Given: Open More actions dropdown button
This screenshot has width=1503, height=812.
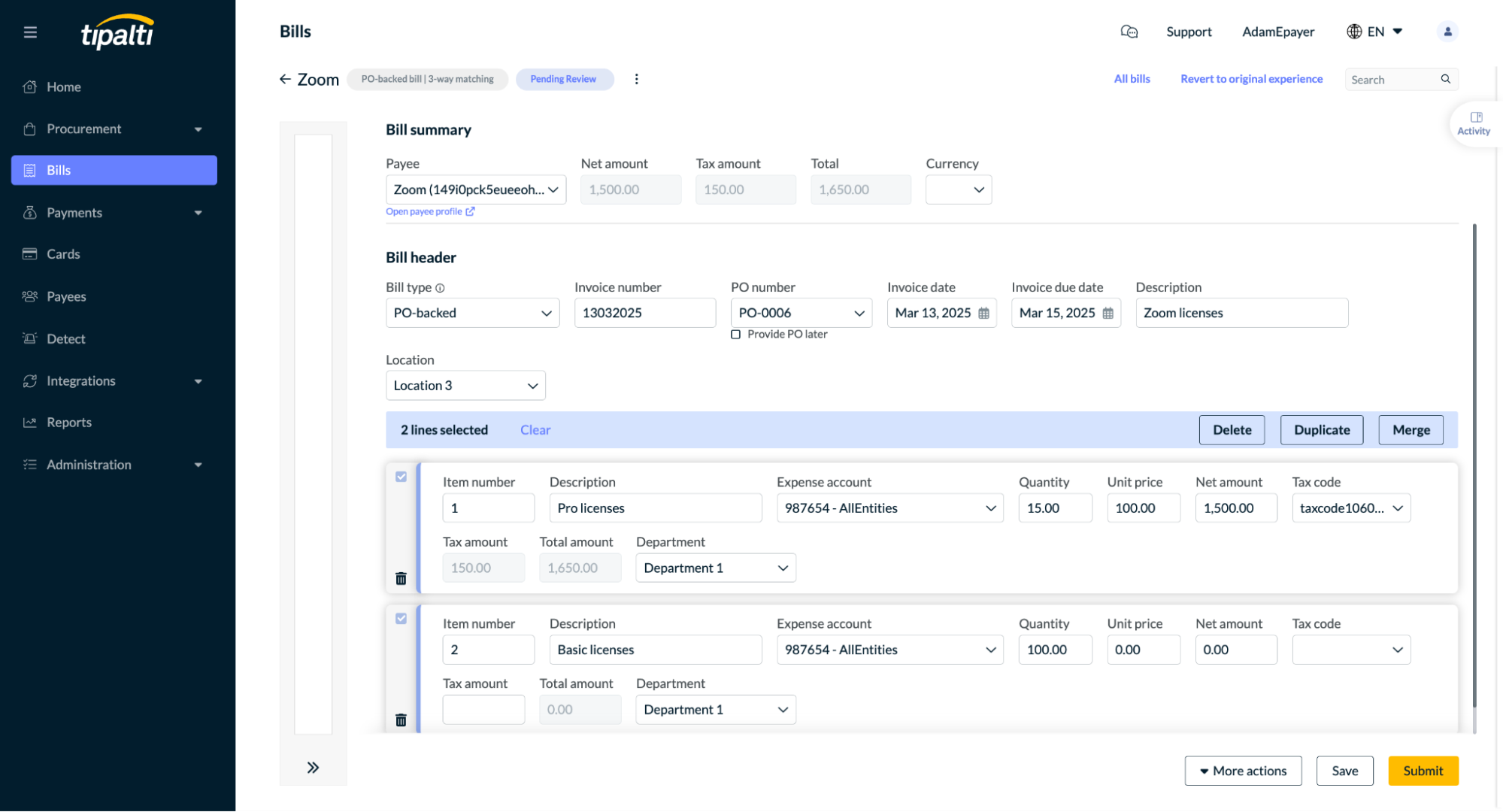Looking at the screenshot, I should click(x=1243, y=771).
